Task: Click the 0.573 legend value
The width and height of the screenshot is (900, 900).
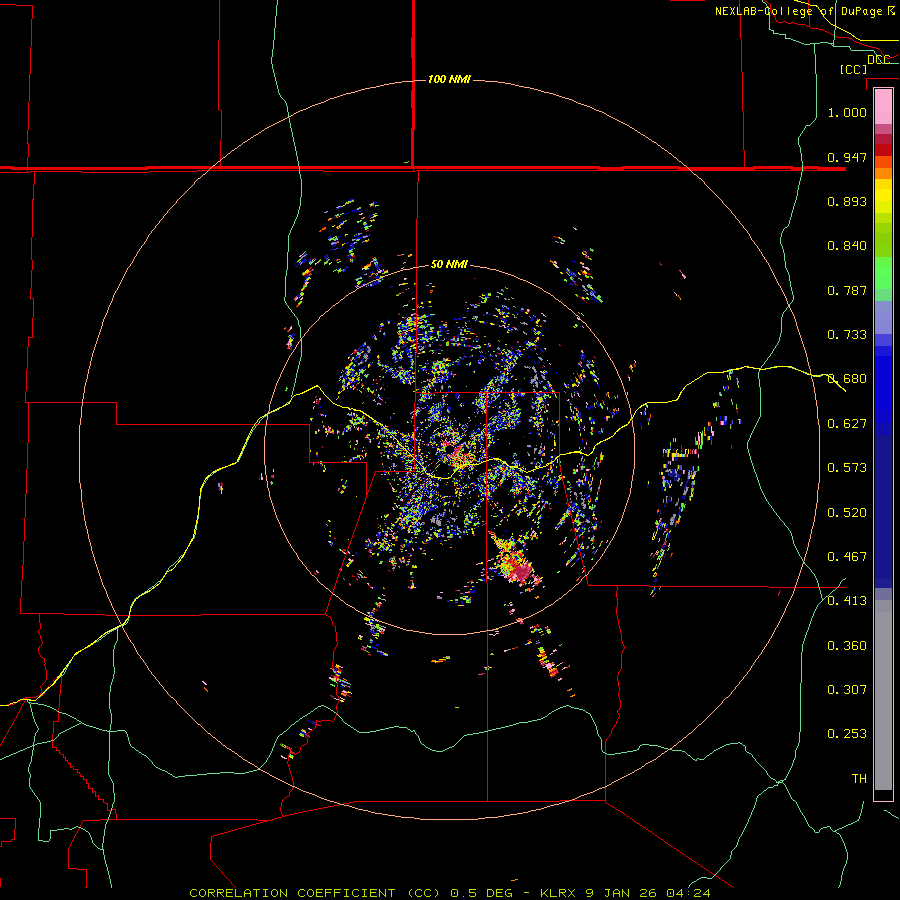Action: (847, 468)
